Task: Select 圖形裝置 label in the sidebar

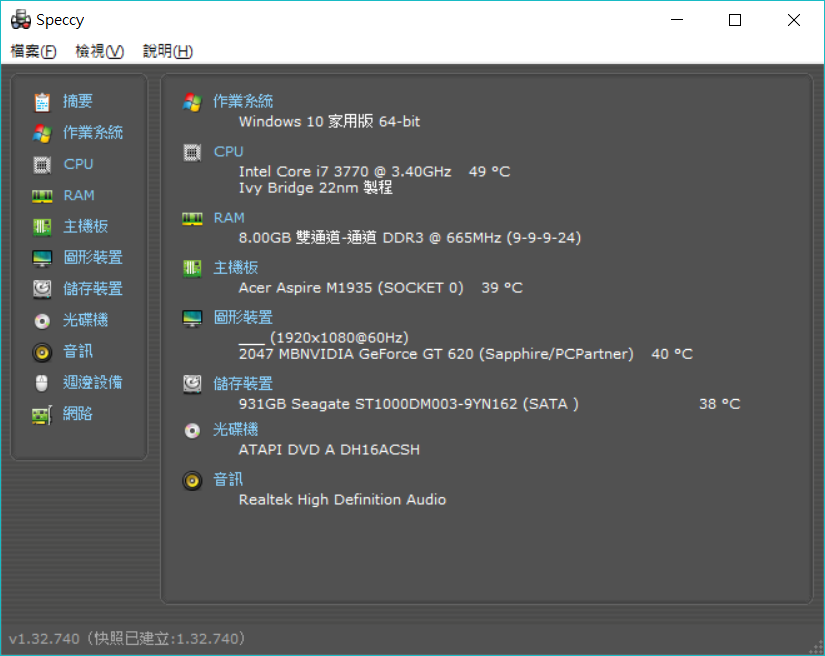Action: [93, 257]
